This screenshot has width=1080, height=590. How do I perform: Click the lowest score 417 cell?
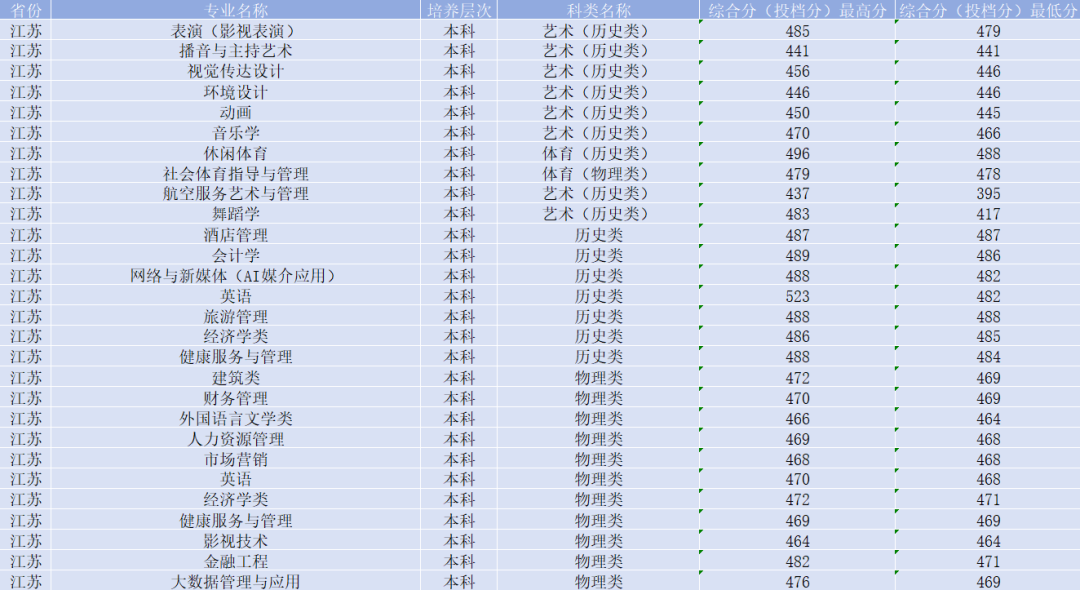point(988,214)
